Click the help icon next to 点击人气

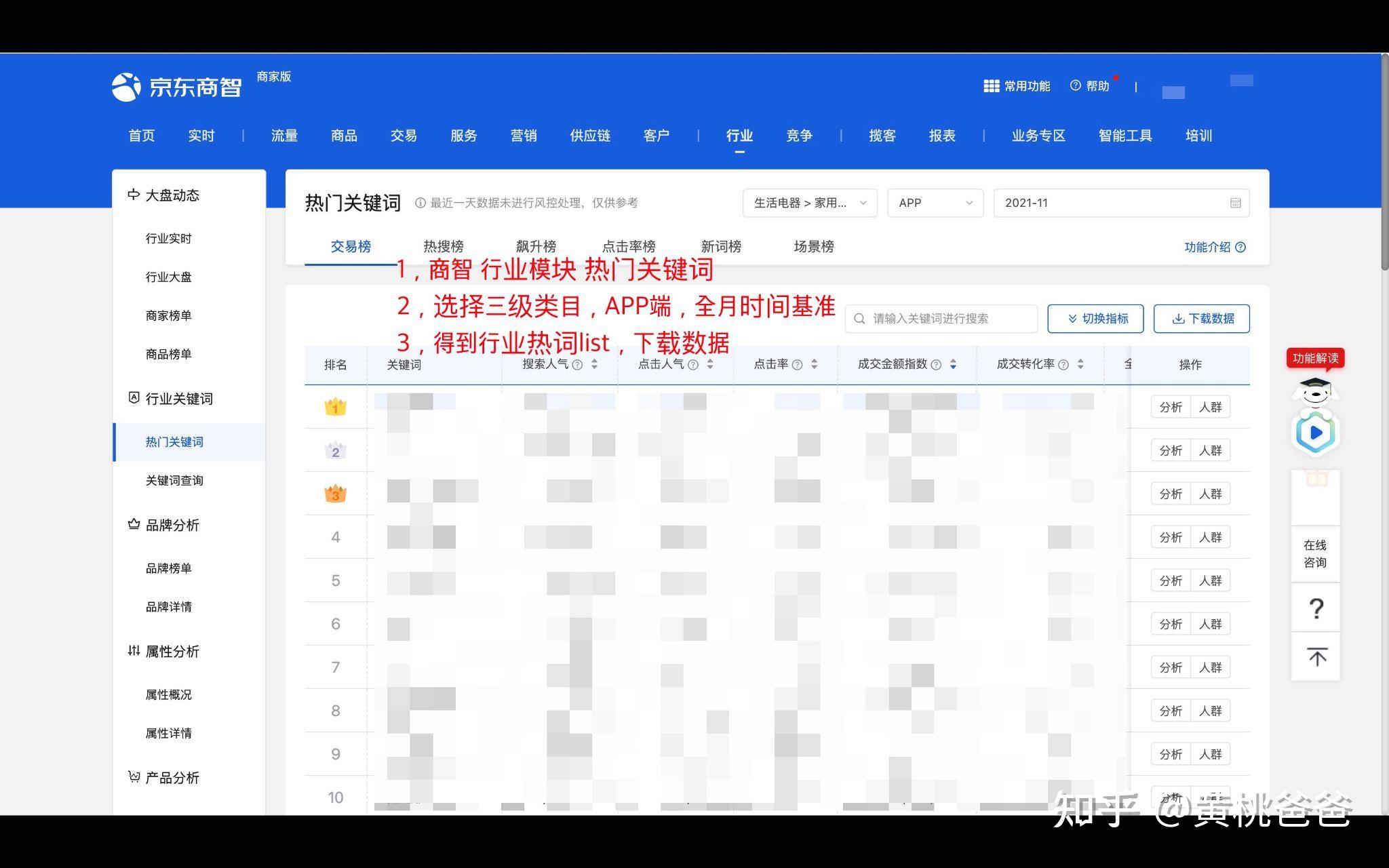692,365
